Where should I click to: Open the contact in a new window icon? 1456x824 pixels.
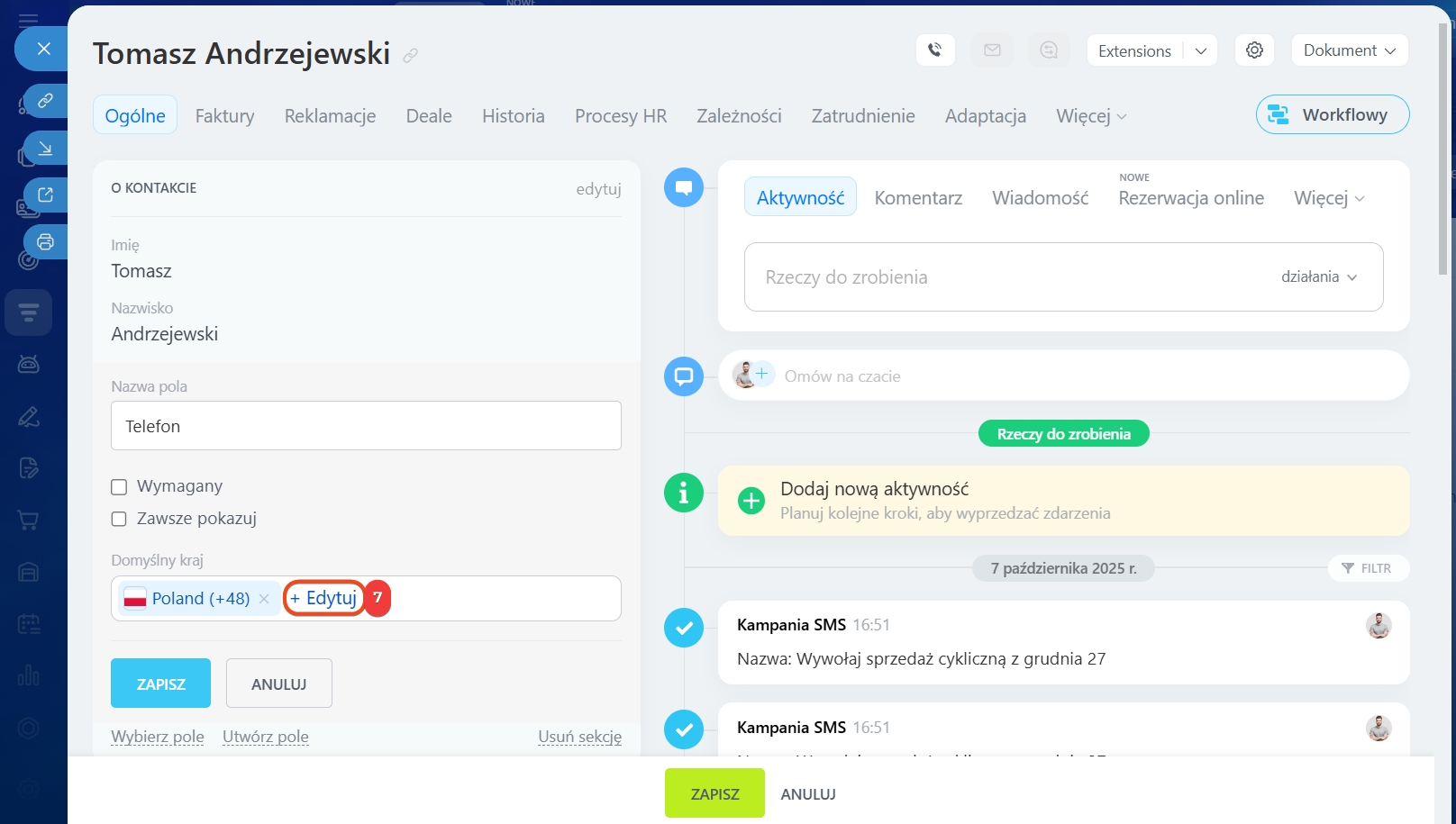(45, 195)
